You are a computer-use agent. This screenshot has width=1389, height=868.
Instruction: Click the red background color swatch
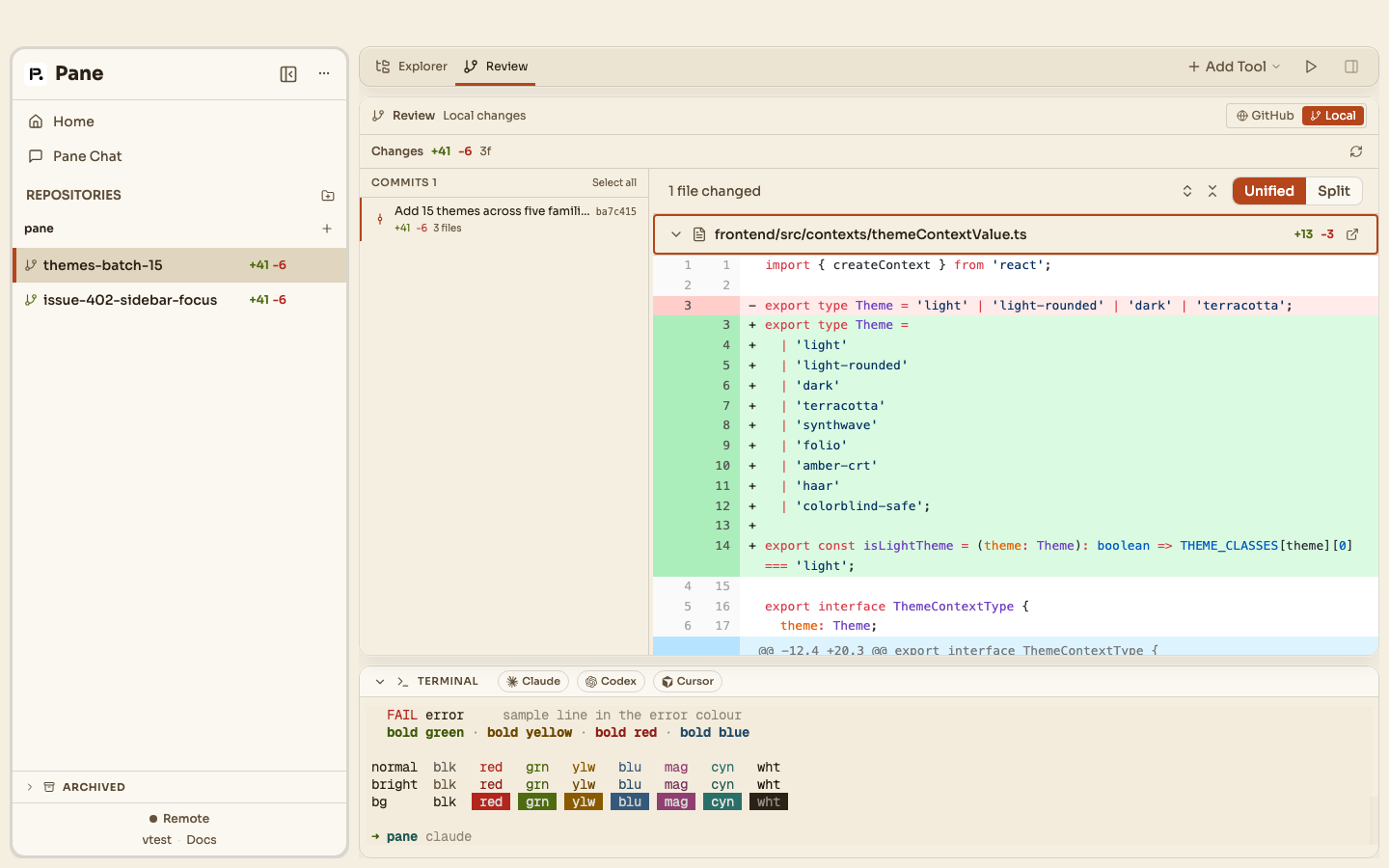click(x=491, y=802)
